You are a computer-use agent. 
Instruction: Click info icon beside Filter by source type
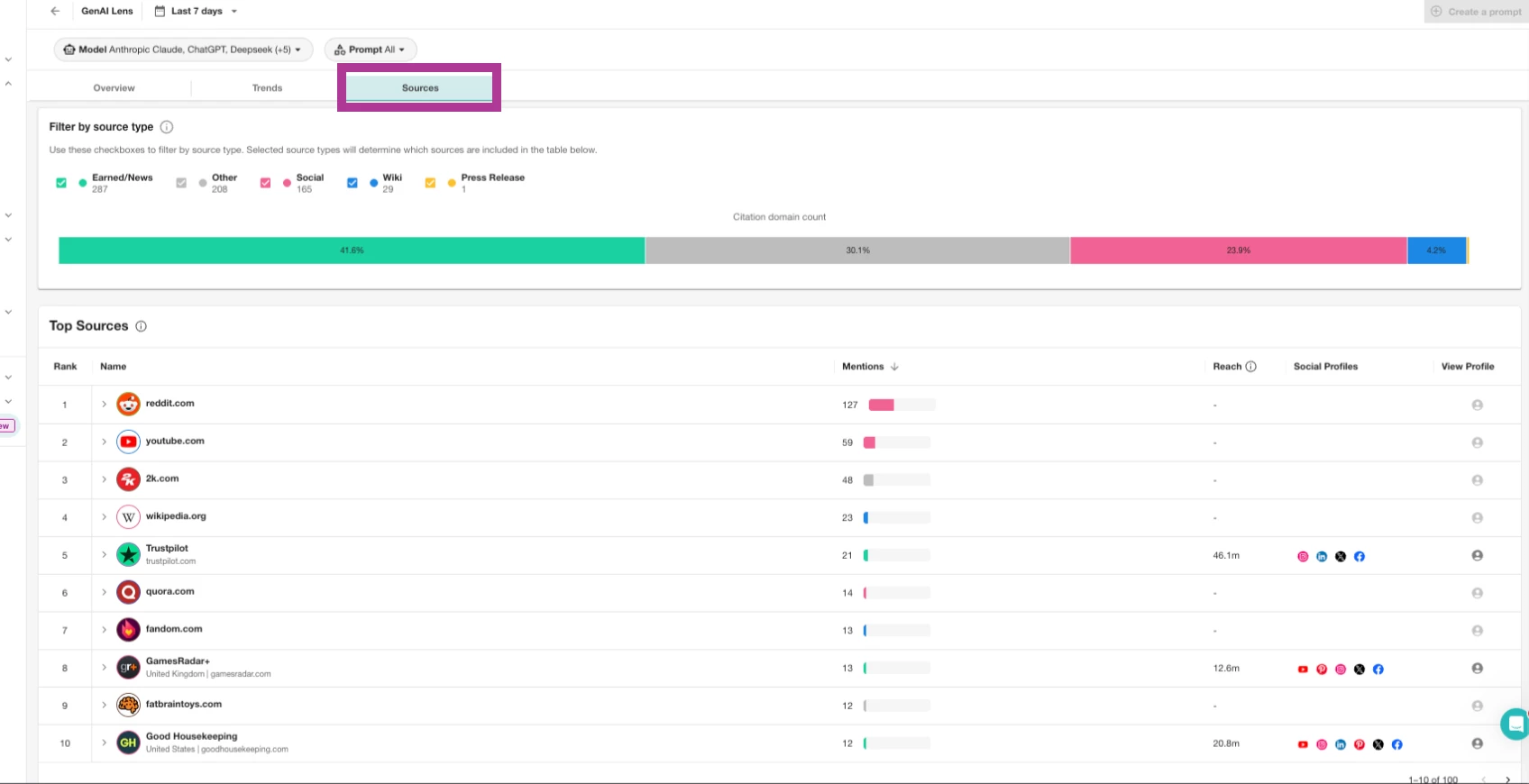coord(167,127)
